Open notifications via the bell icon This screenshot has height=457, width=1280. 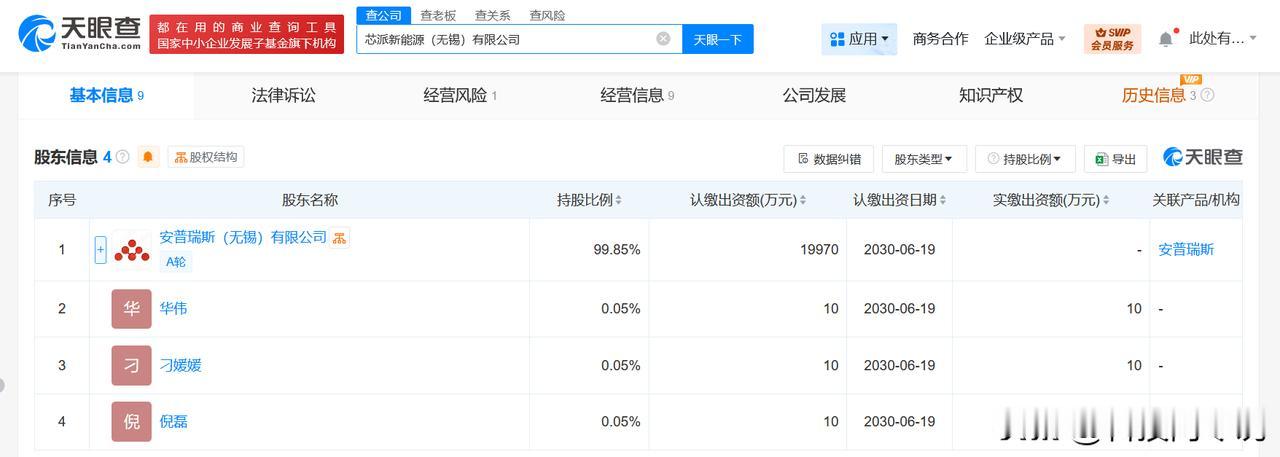click(x=1166, y=39)
